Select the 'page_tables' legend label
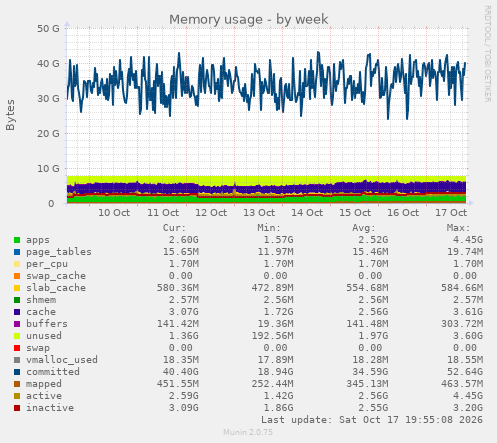Image resolution: width=497 pixels, height=443 pixels. (59, 252)
